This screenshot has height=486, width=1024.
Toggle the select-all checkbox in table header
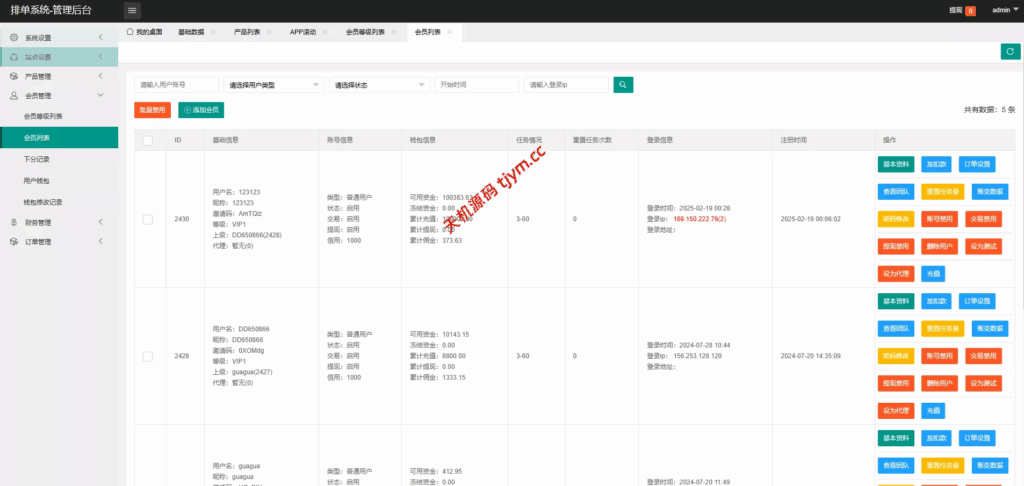148,140
